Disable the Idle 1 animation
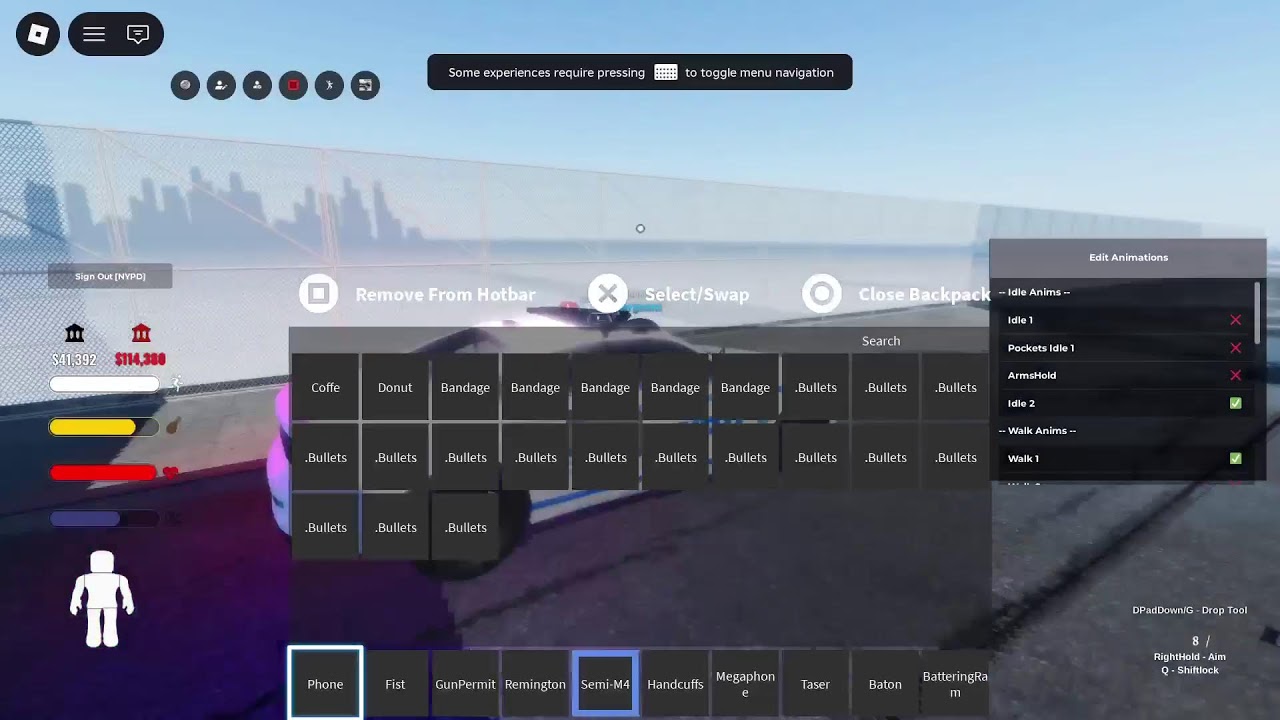Image resolution: width=1280 pixels, height=720 pixels. pyautogui.click(x=1235, y=320)
